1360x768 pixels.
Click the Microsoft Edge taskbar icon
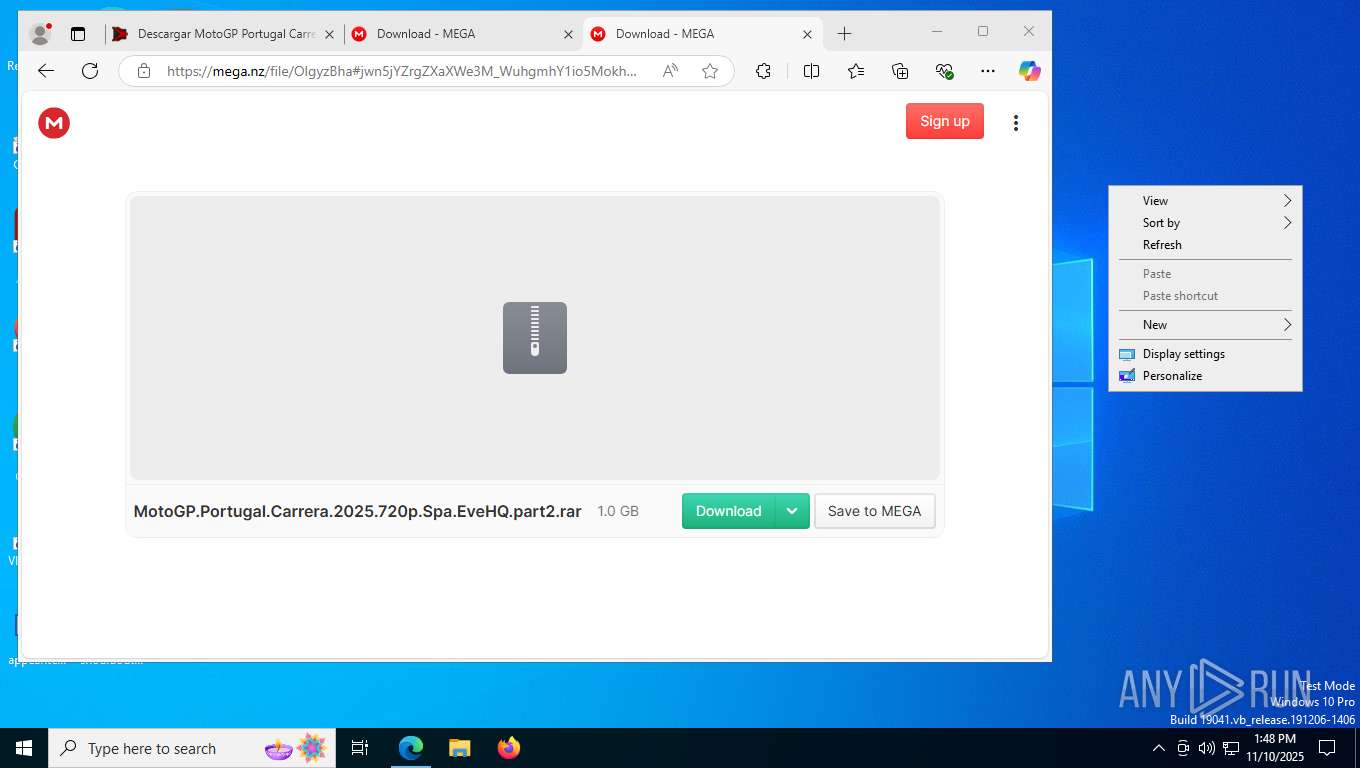[x=411, y=748]
